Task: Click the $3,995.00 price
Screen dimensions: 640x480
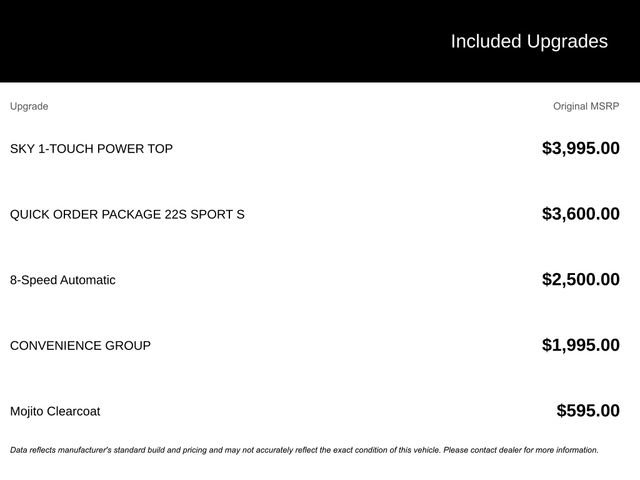Action: tap(580, 148)
